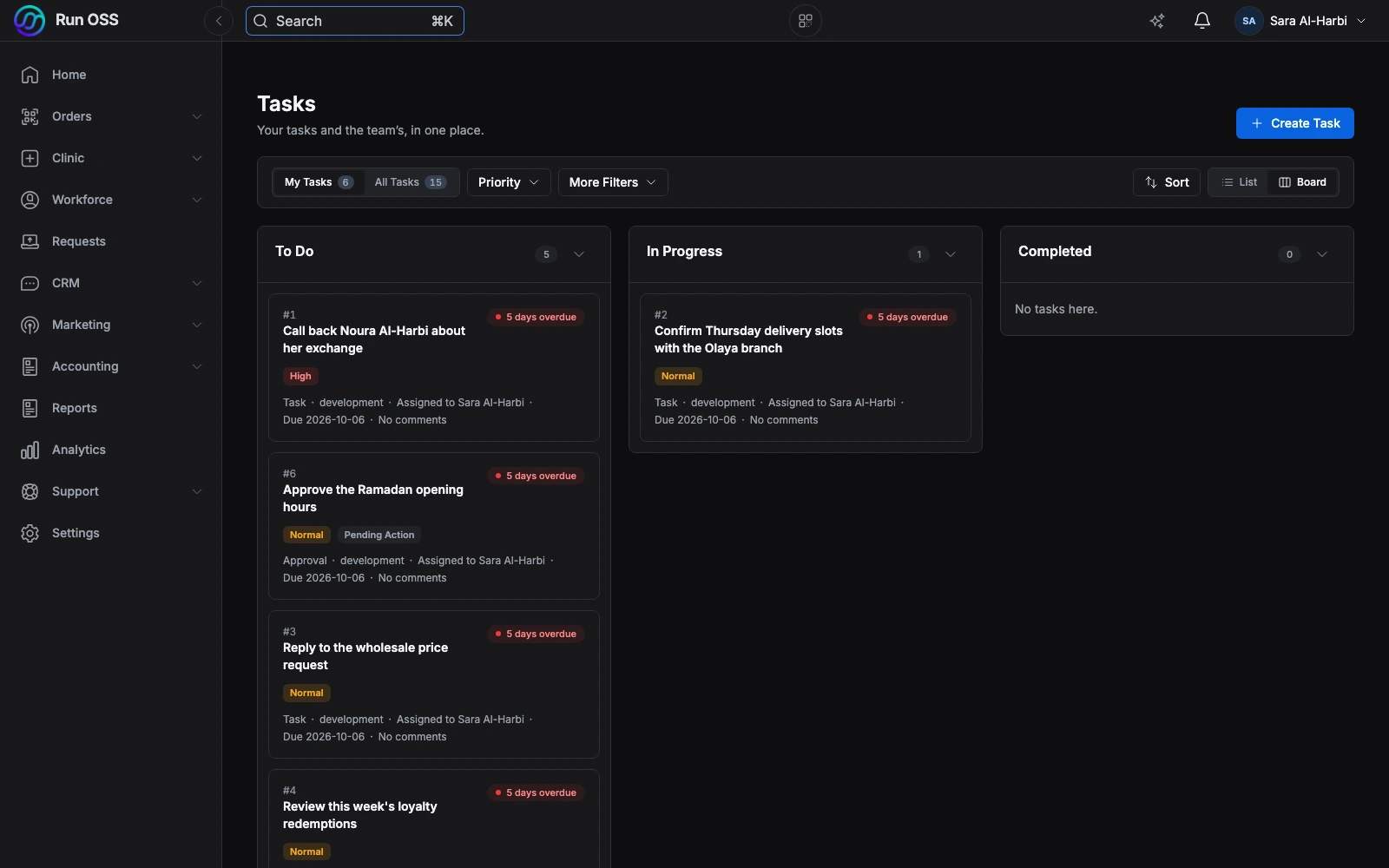The height and width of the screenshot is (868, 1389).
Task: Open the apps grid icon in top bar
Action: [806, 21]
